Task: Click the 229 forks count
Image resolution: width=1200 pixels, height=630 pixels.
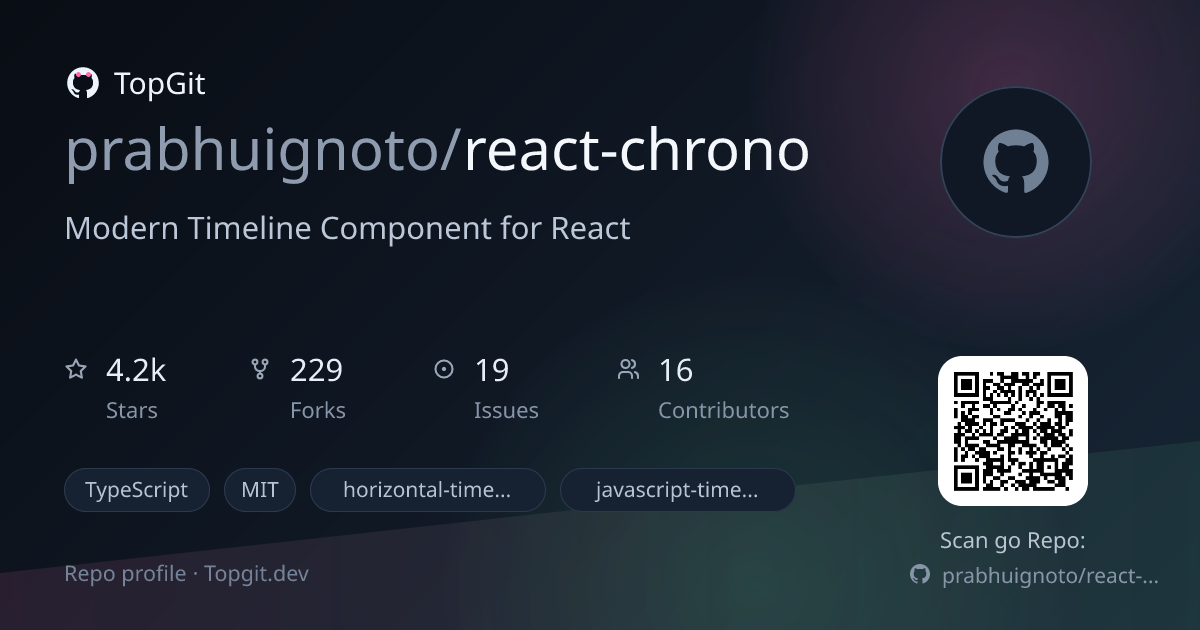Action: 316,371
